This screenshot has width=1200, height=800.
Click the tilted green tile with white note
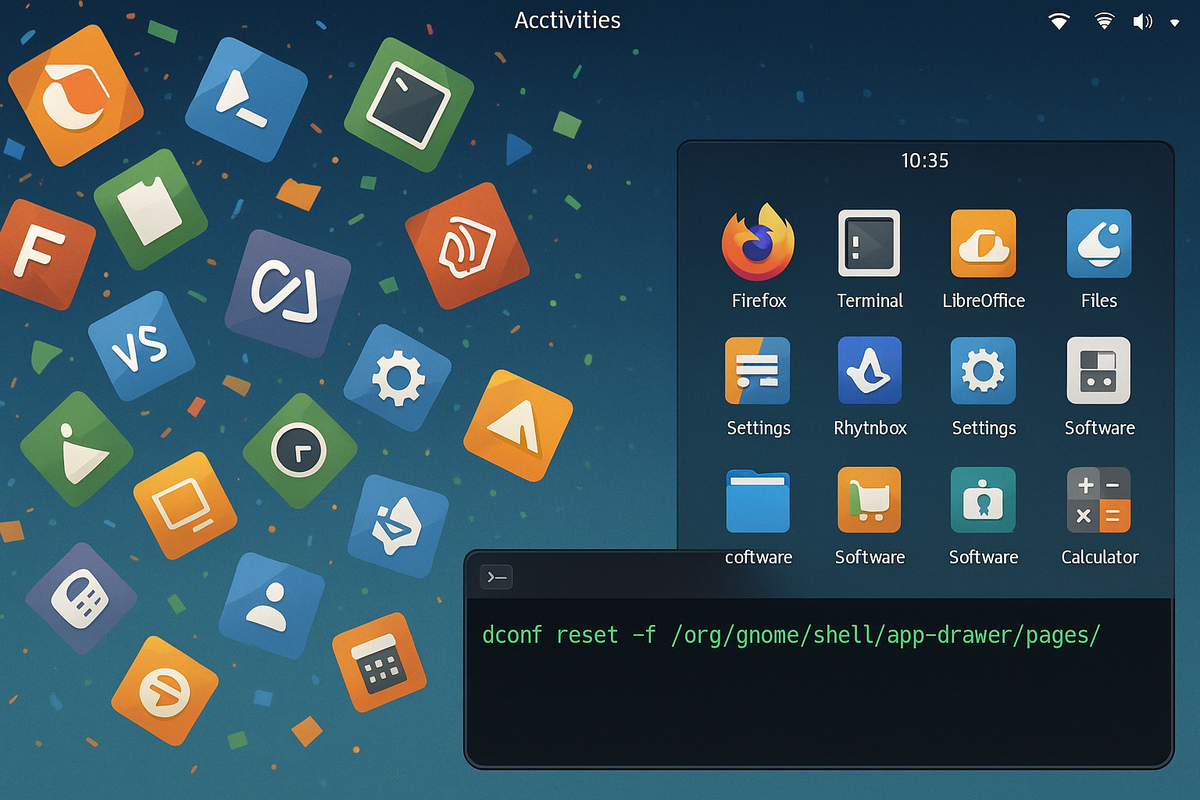151,209
